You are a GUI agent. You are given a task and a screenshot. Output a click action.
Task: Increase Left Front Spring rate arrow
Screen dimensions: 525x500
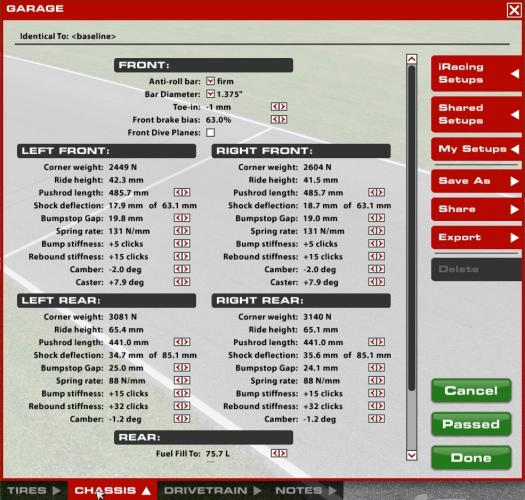click(x=186, y=231)
